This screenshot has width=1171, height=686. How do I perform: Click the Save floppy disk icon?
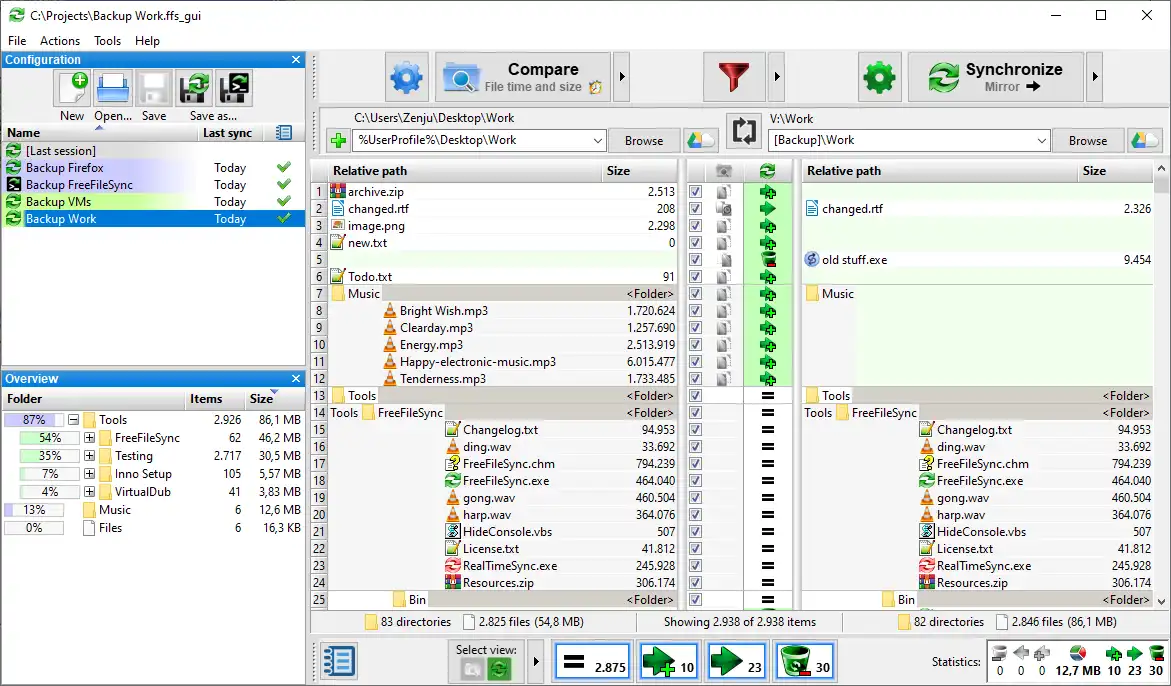tap(153, 88)
